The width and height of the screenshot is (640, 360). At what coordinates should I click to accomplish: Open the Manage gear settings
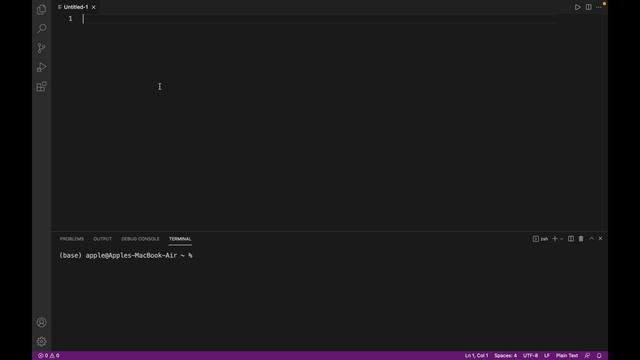point(41,341)
